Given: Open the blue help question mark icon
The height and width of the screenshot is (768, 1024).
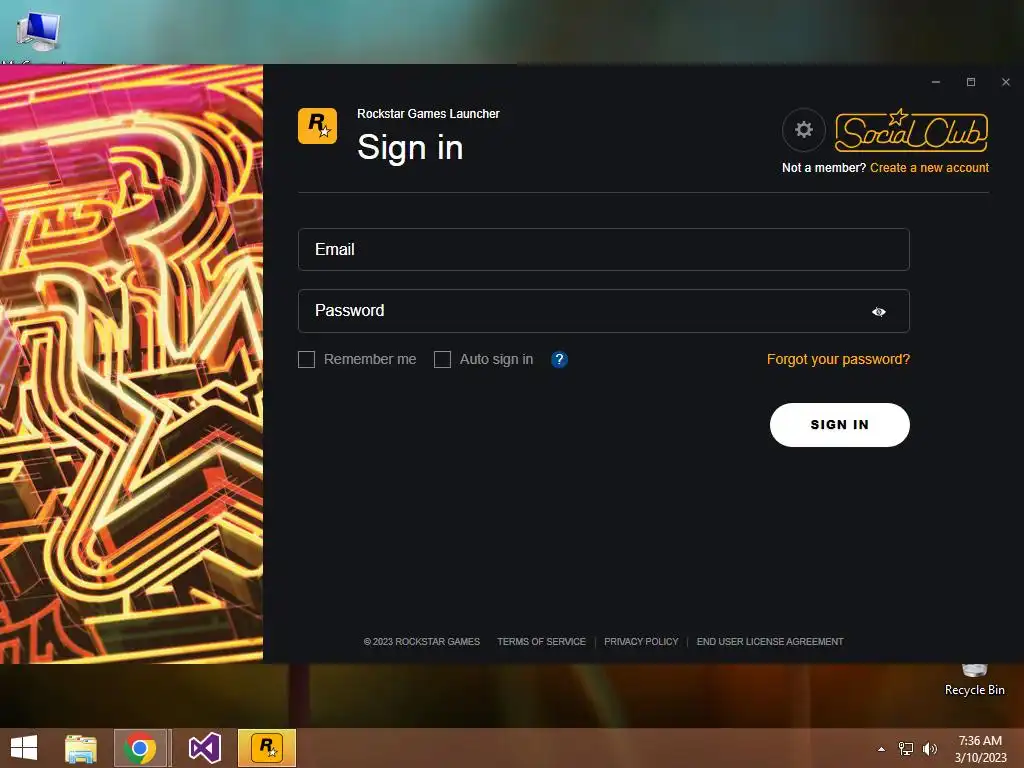Looking at the screenshot, I should (559, 359).
